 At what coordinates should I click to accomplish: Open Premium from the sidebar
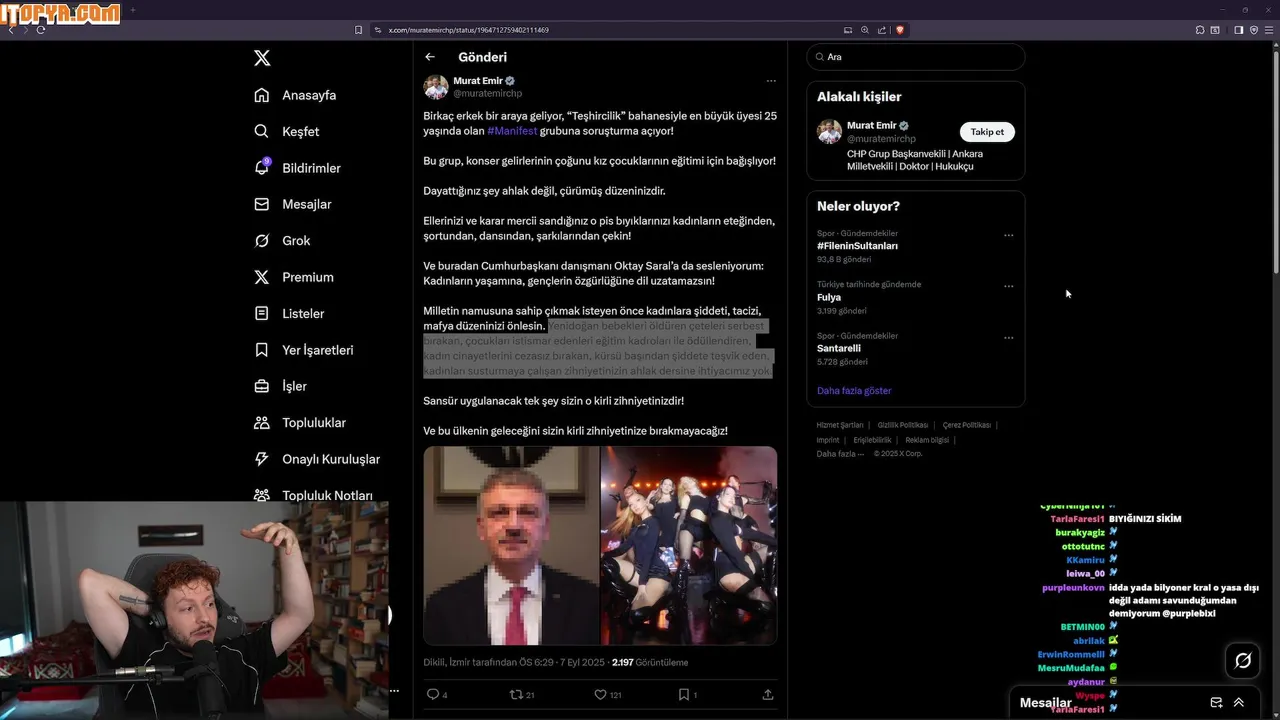294,277
